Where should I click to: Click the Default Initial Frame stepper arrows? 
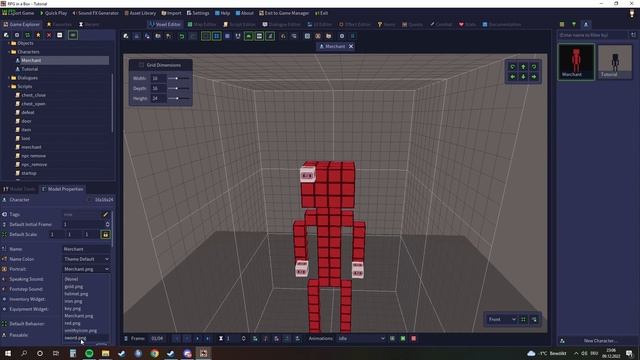click(x=107, y=224)
